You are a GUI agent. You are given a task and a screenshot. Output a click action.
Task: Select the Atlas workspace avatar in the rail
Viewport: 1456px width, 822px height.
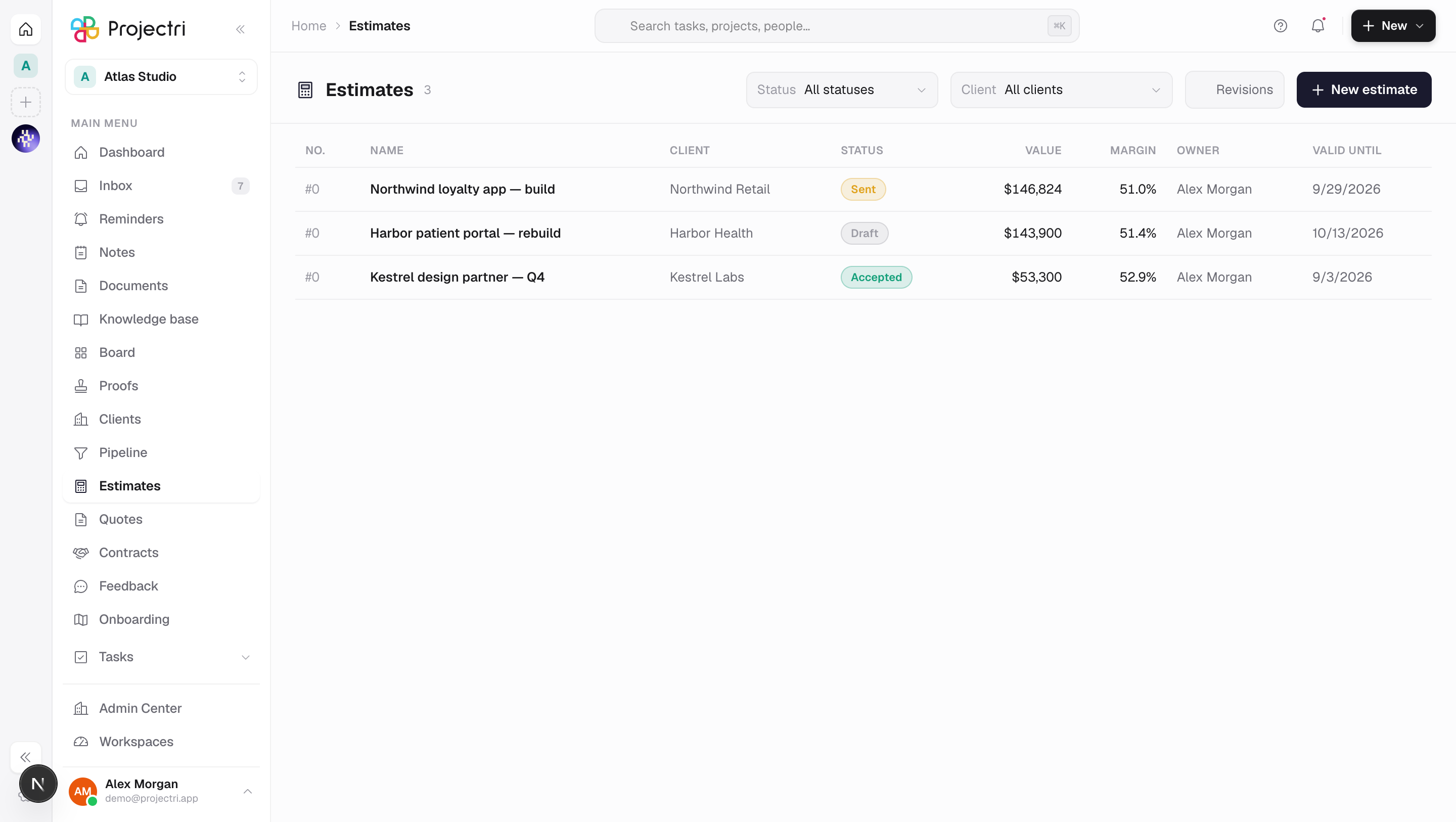click(25, 66)
